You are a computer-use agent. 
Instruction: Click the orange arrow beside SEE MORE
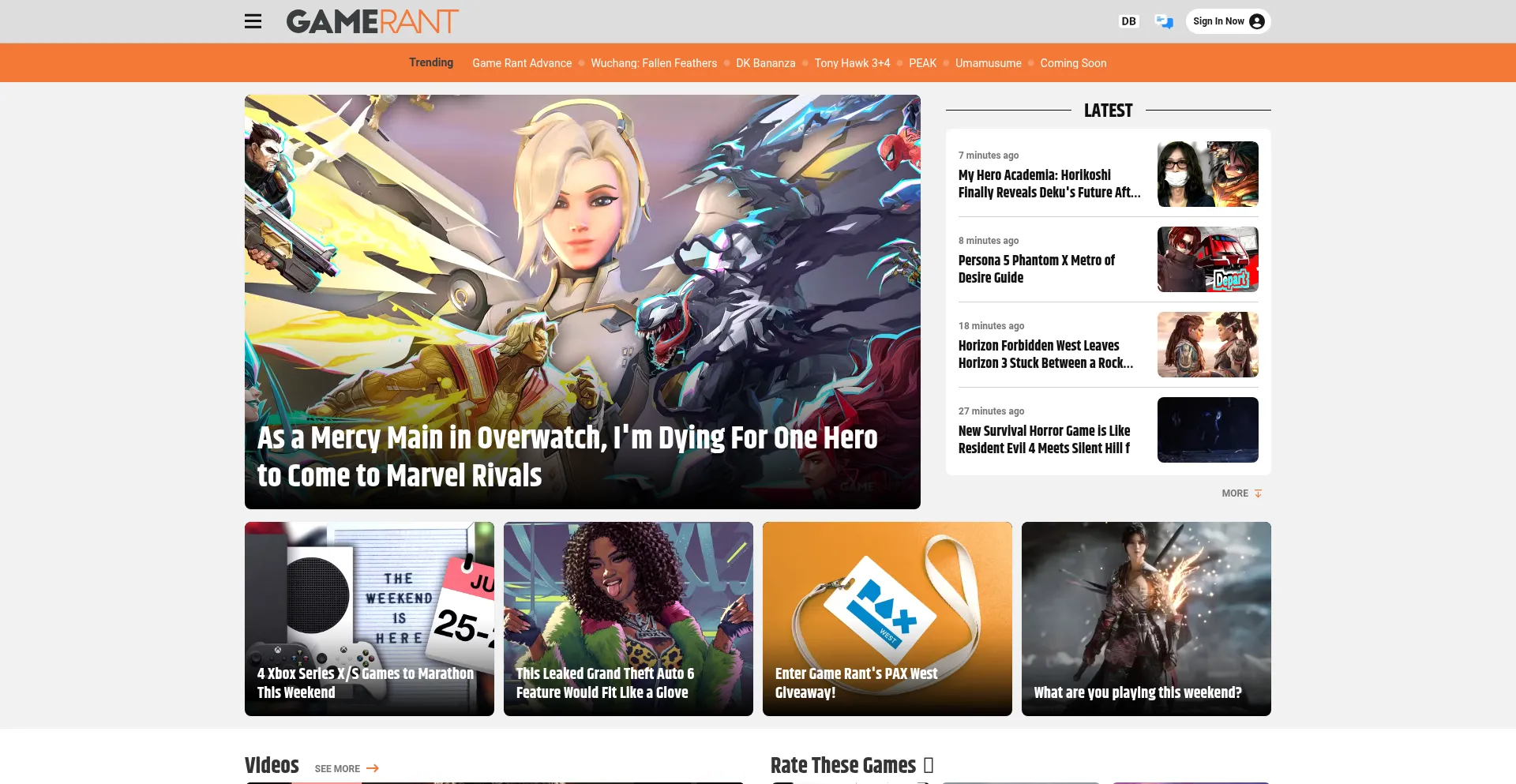point(373,768)
